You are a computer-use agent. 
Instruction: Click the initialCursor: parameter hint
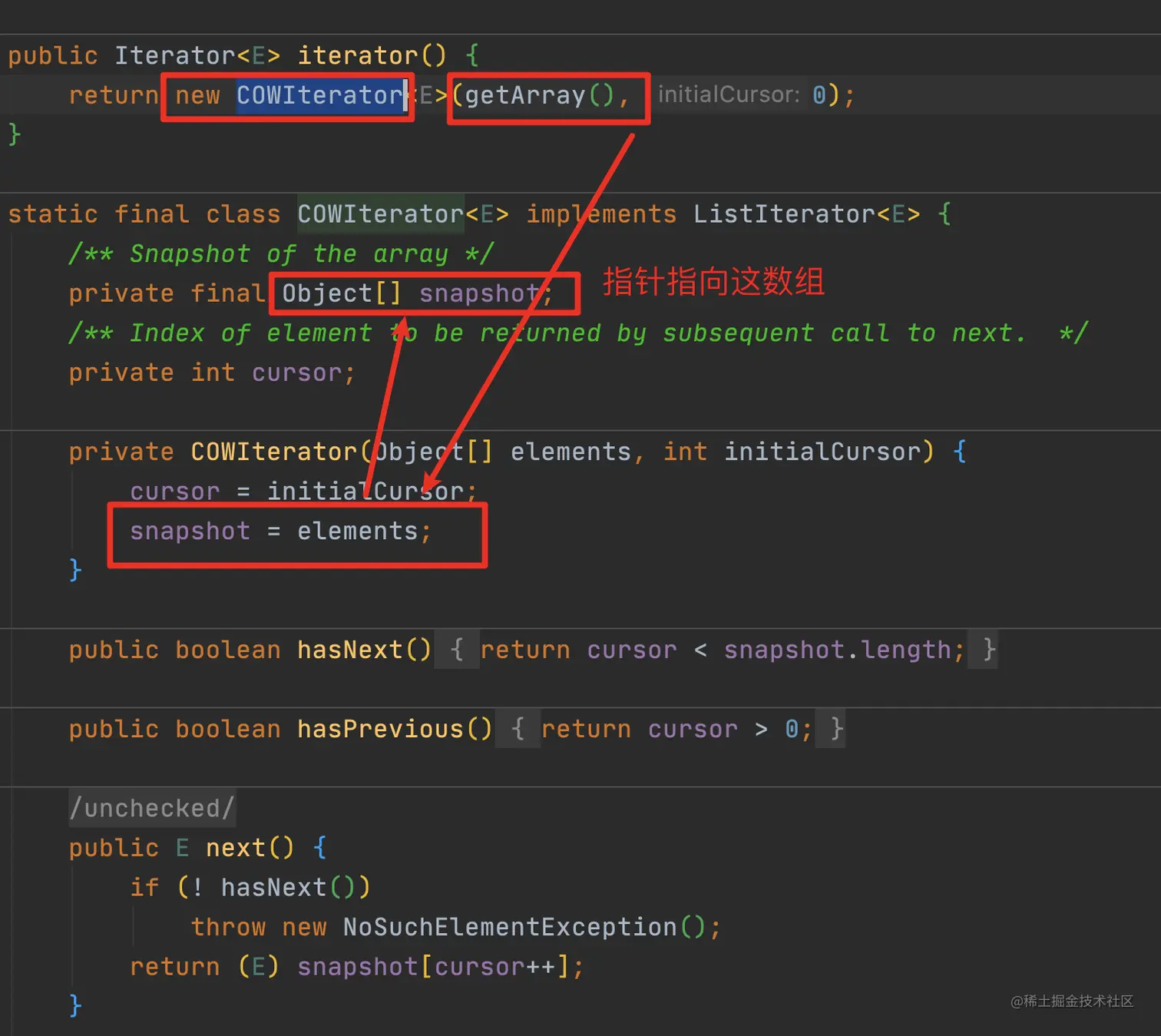click(729, 94)
